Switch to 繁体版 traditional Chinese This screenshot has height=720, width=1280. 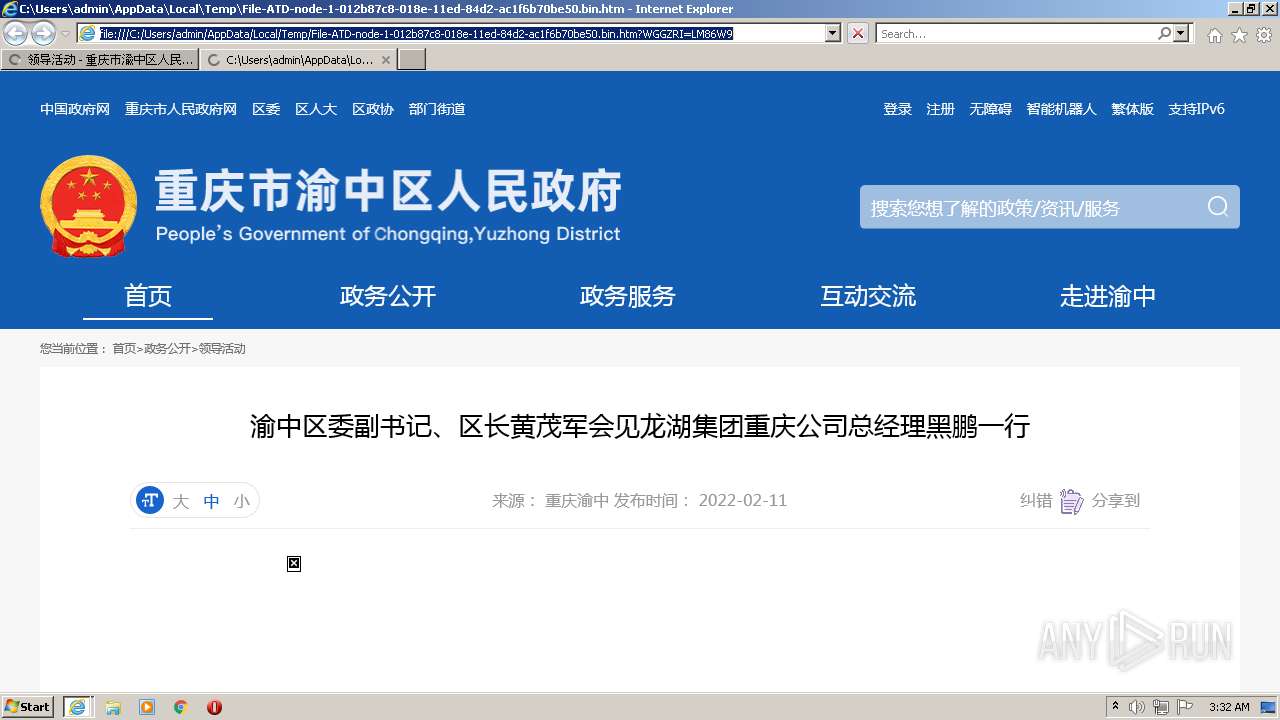tap(1132, 109)
